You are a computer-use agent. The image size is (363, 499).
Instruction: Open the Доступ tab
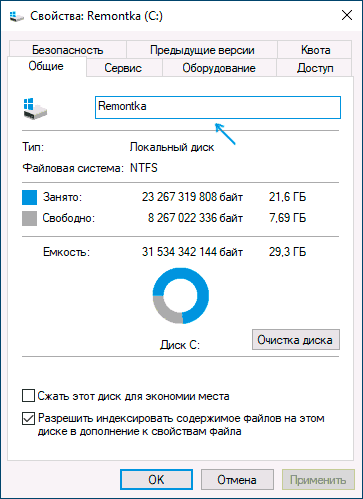point(315,68)
